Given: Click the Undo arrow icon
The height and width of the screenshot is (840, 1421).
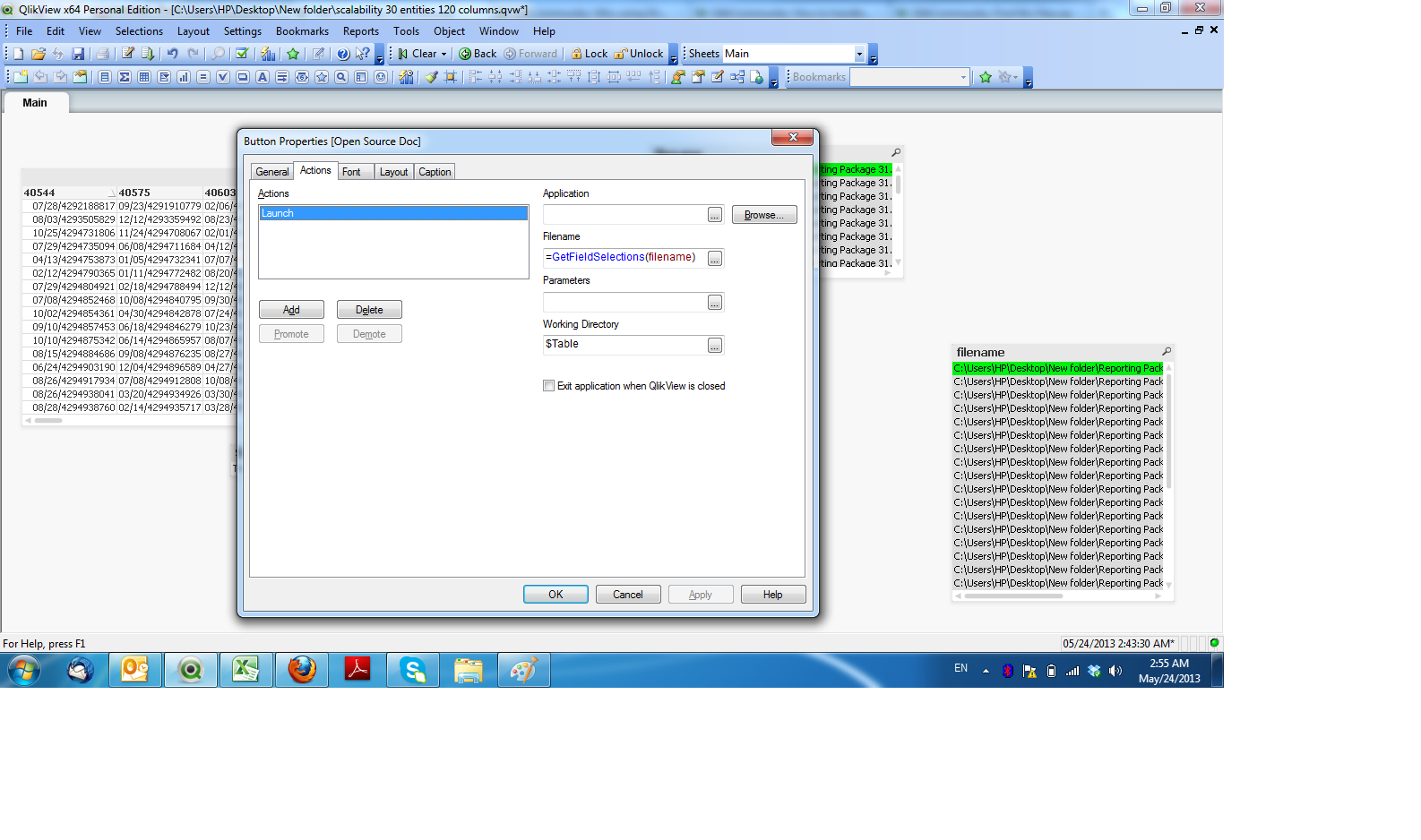Looking at the screenshot, I should 173,54.
